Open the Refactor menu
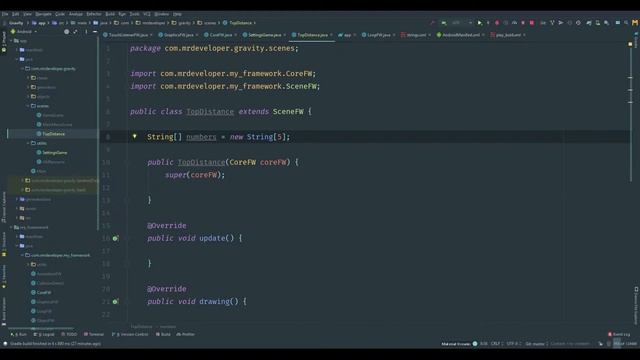640x360 pixels. pos(93,14)
